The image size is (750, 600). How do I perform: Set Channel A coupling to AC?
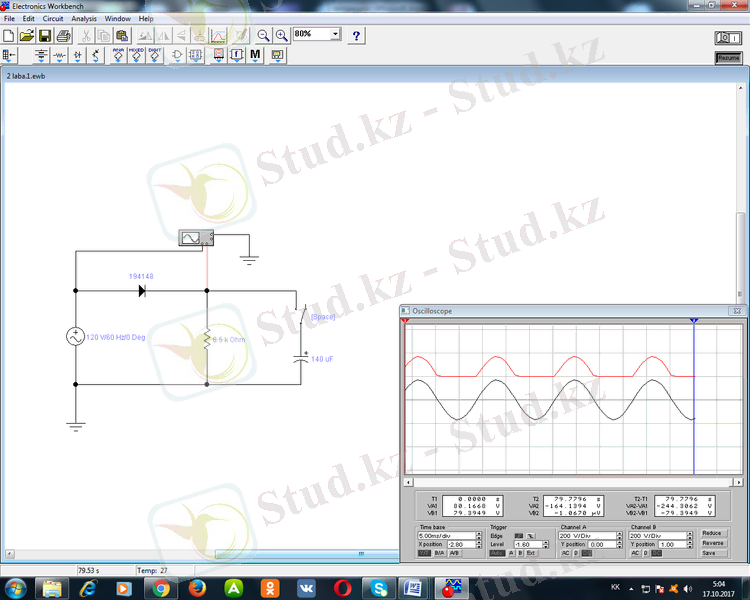565,552
